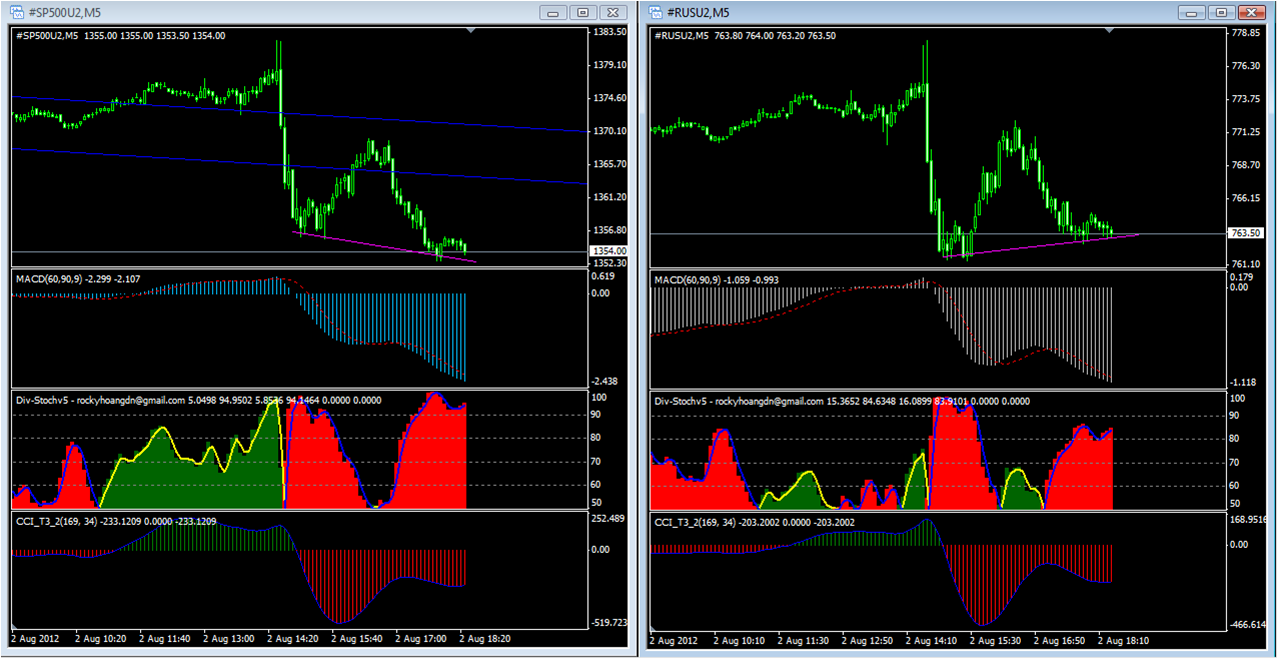Viewport: 1278px width, 660px height.
Task: Click the MACD scale value -1.118
Action: 1245,381
